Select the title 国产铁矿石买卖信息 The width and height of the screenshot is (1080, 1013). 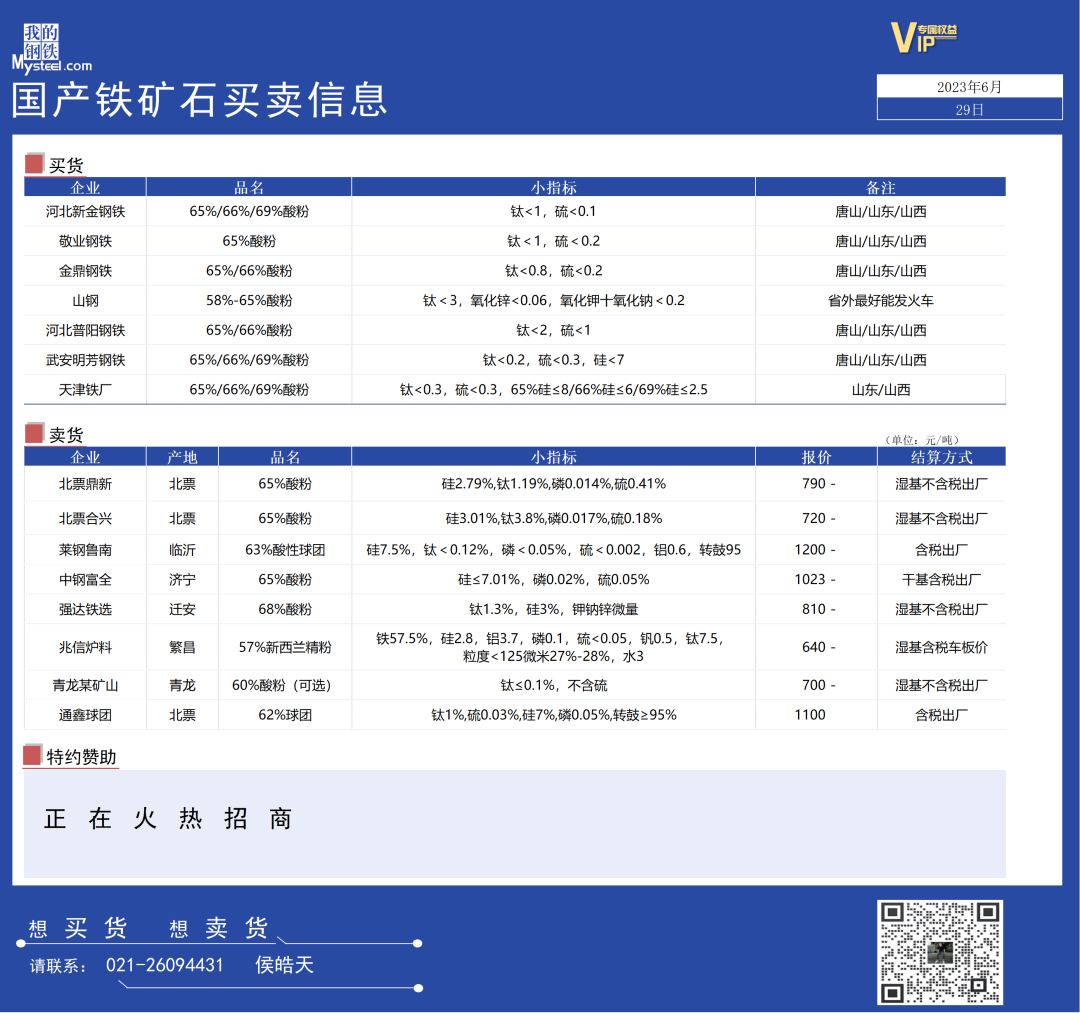tap(200, 101)
